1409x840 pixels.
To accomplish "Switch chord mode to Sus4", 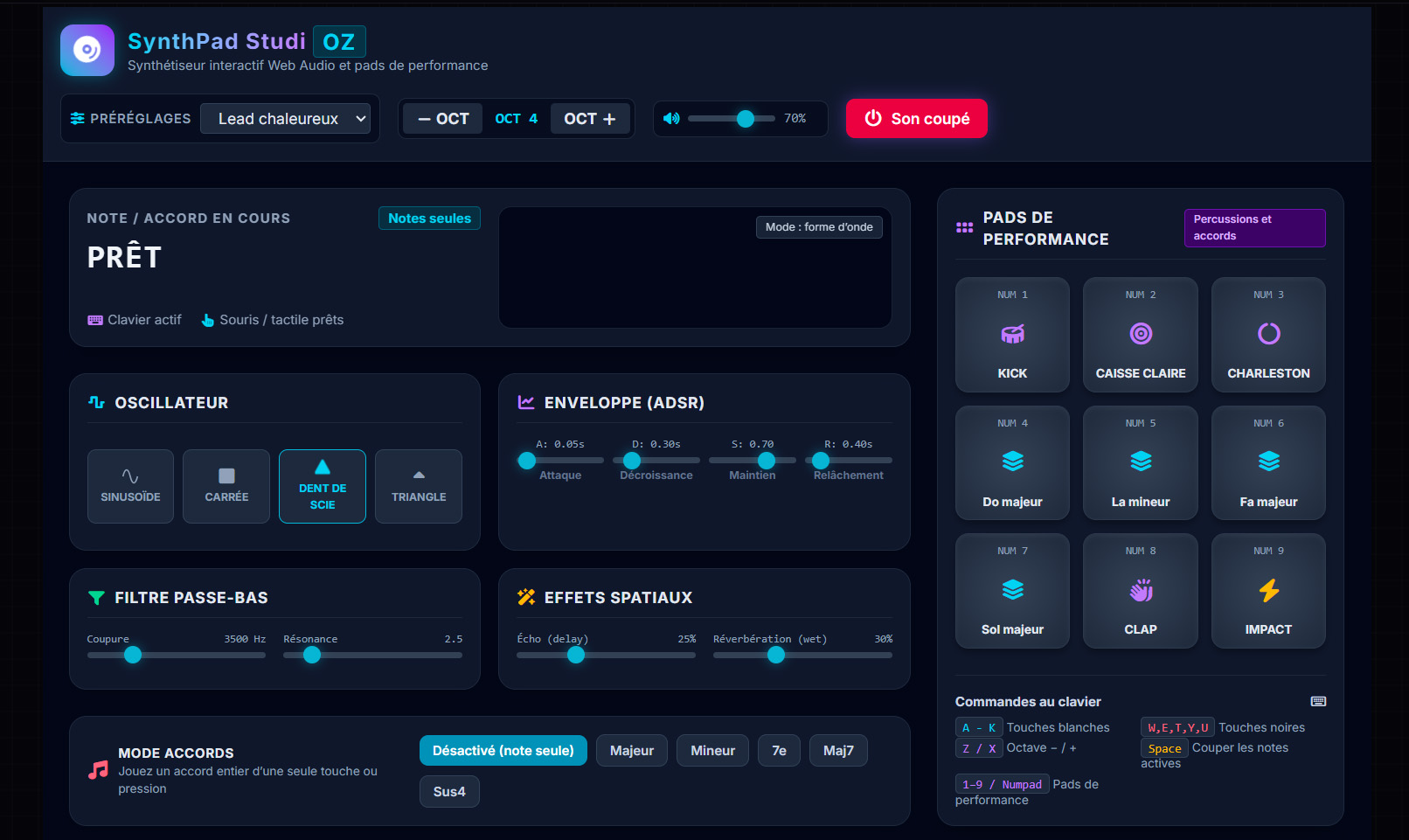I will (x=449, y=792).
